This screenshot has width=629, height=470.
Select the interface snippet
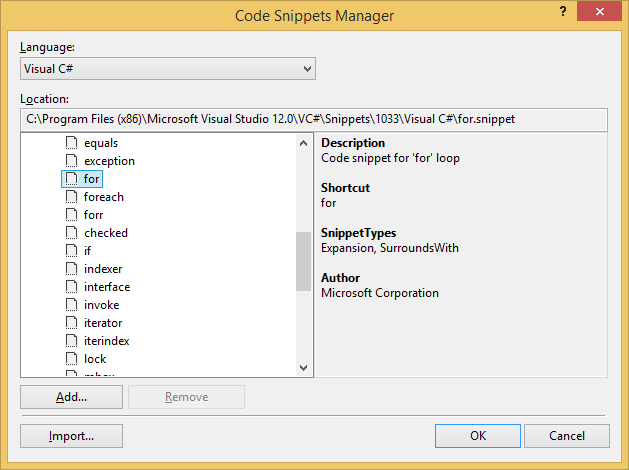click(x=107, y=287)
